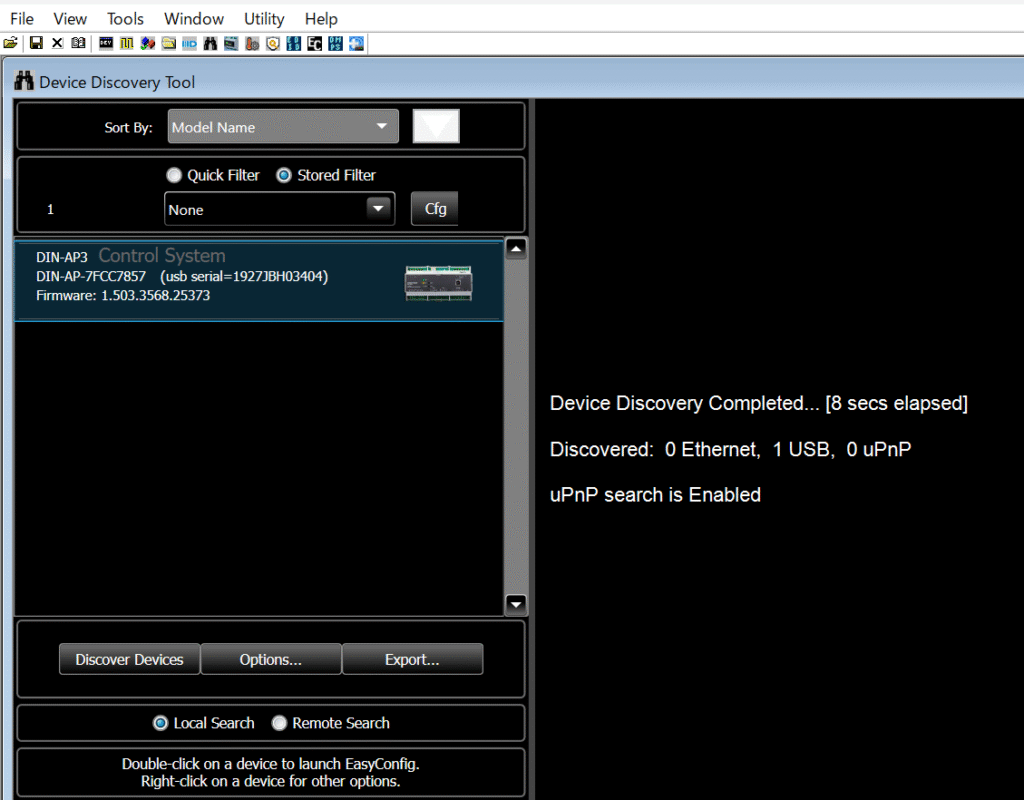
Task: Click the uPnP search is Enabled text
Action: pos(655,494)
